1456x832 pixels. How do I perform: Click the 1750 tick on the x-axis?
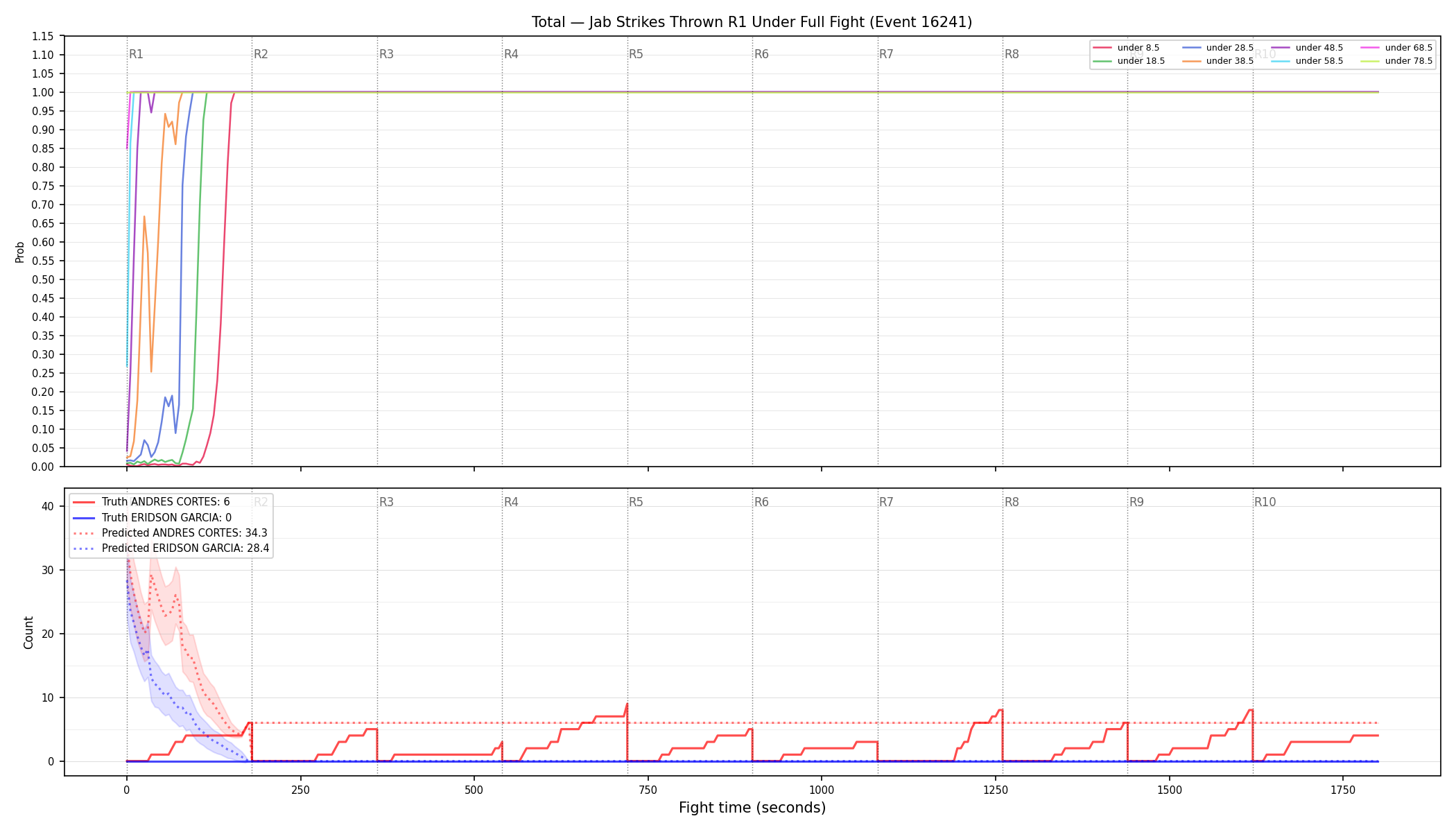tap(1343, 790)
